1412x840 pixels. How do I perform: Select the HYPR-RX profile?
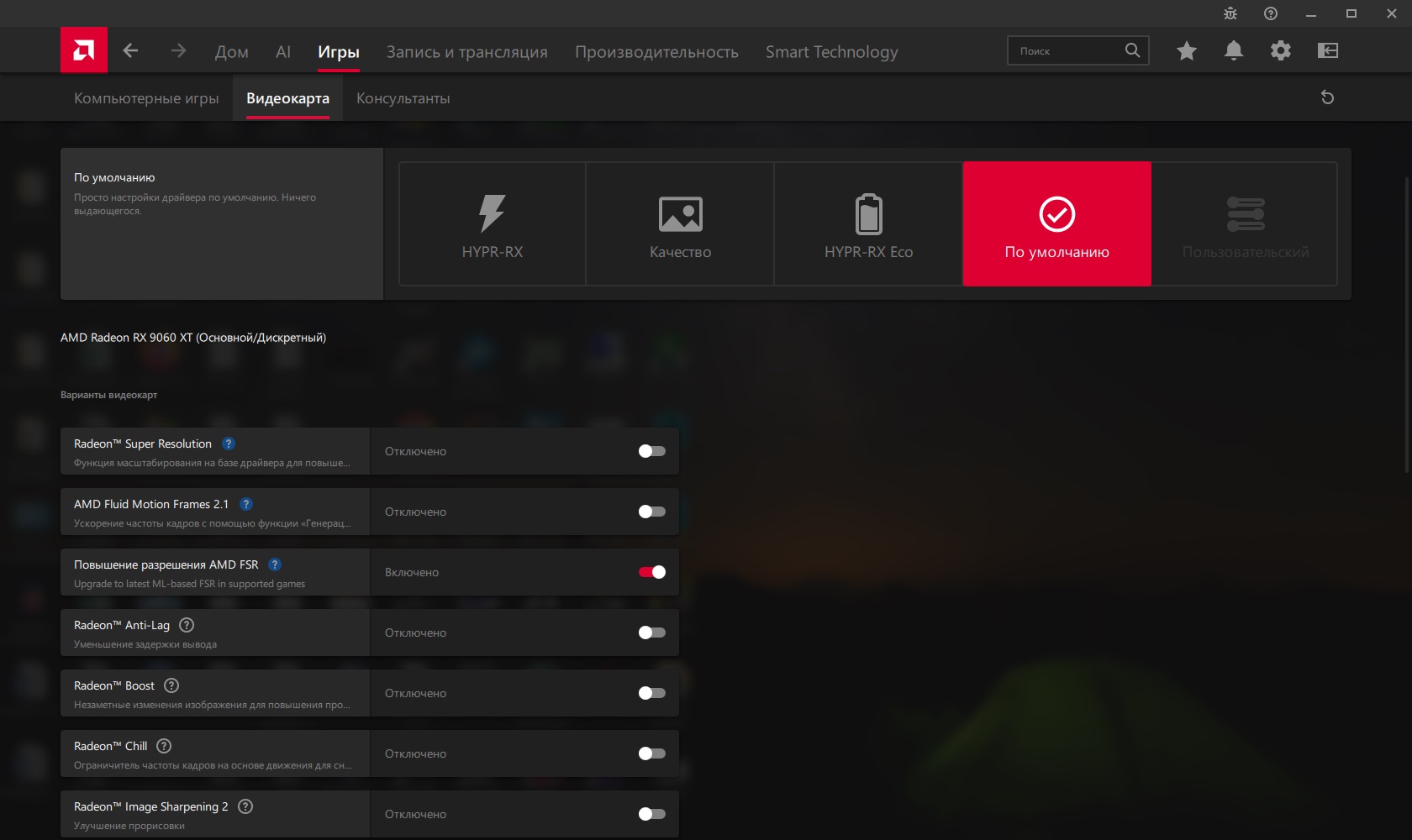coord(493,223)
